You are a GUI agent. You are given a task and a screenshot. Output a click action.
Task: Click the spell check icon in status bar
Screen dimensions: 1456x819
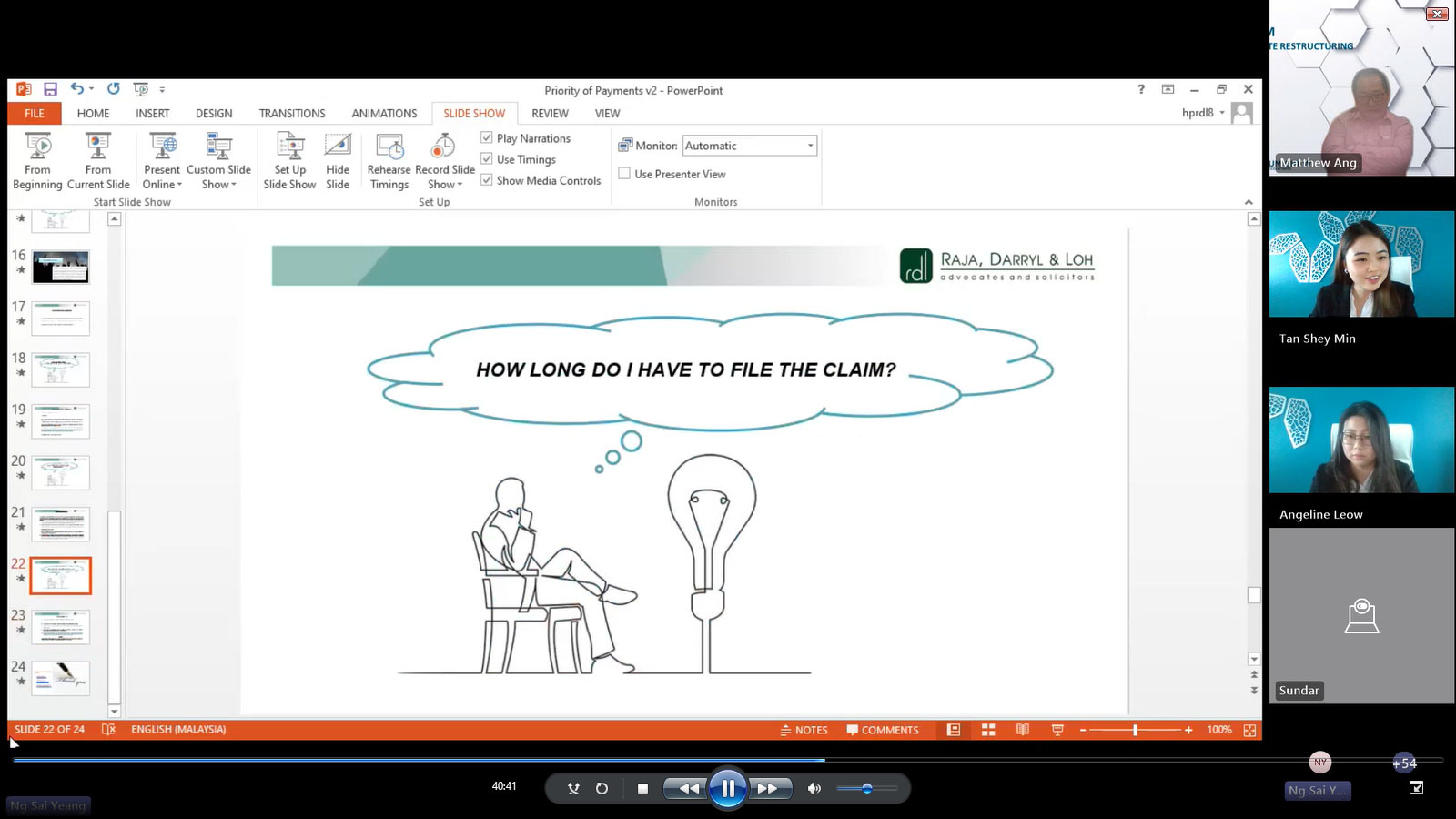coord(108,730)
